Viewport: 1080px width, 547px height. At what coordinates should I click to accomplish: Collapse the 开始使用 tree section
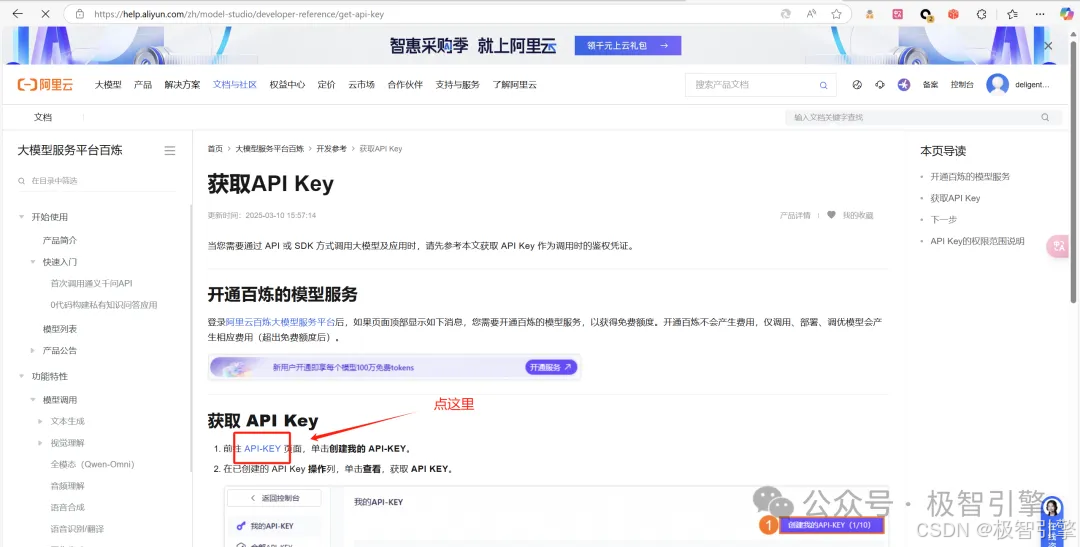tap(21, 217)
